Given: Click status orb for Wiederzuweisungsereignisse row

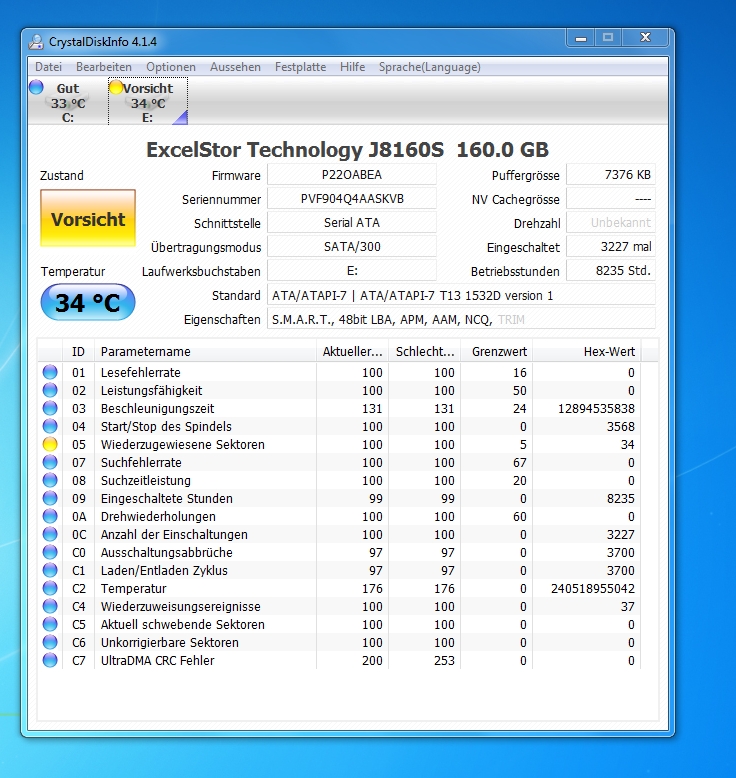Looking at the screenshot, I should click(50, 606).
